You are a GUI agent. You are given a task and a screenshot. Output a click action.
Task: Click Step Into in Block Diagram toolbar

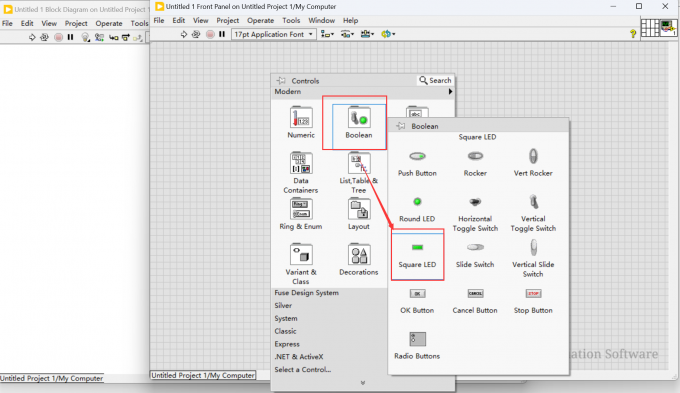(114, 38)
